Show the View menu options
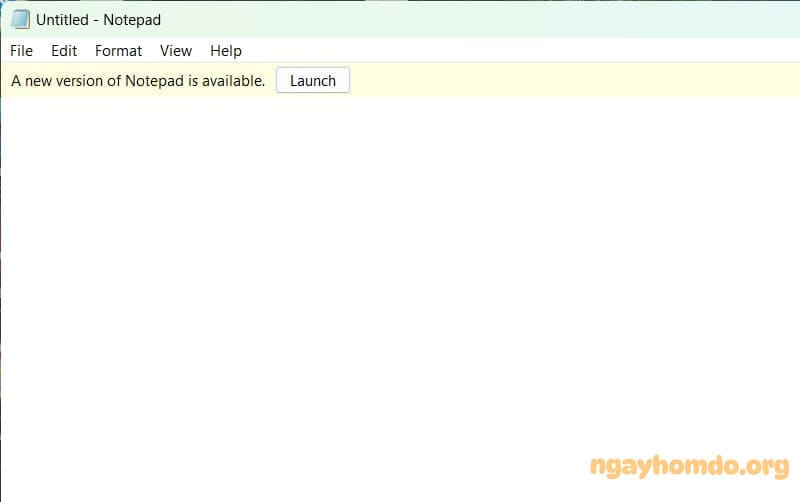The width and height of the screenshot is (800, 502). (x=176, y=51)
